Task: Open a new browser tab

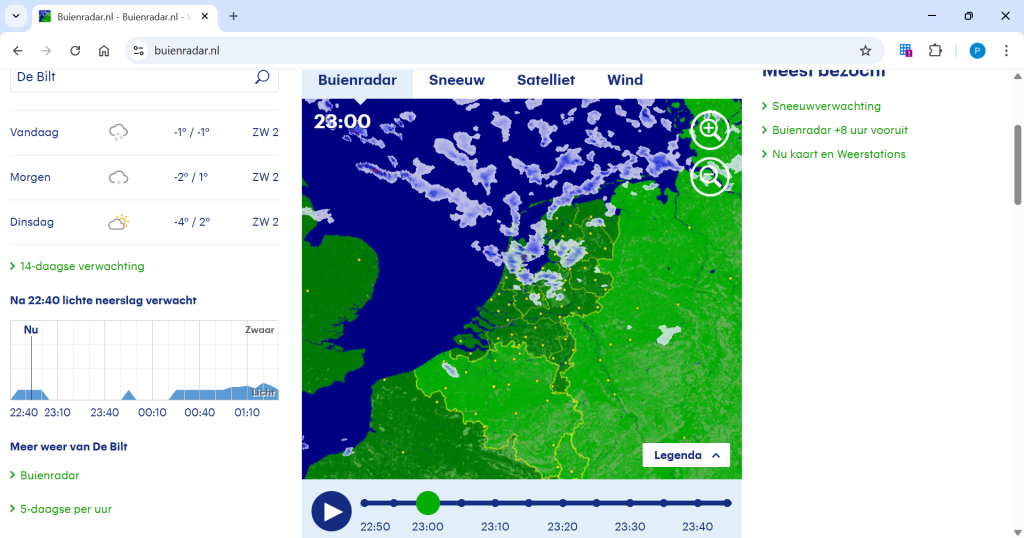Action: pos(233,16)
